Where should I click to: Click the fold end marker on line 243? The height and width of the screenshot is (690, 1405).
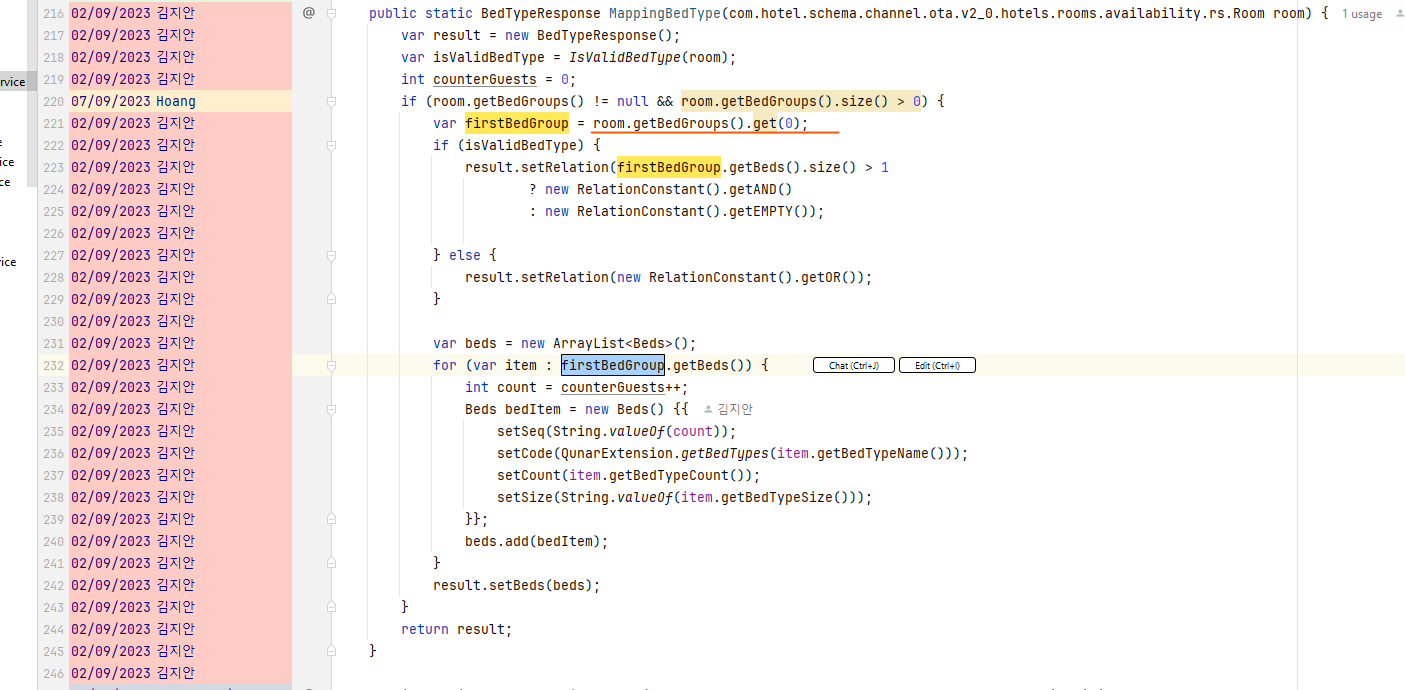(x=331, y=607)
